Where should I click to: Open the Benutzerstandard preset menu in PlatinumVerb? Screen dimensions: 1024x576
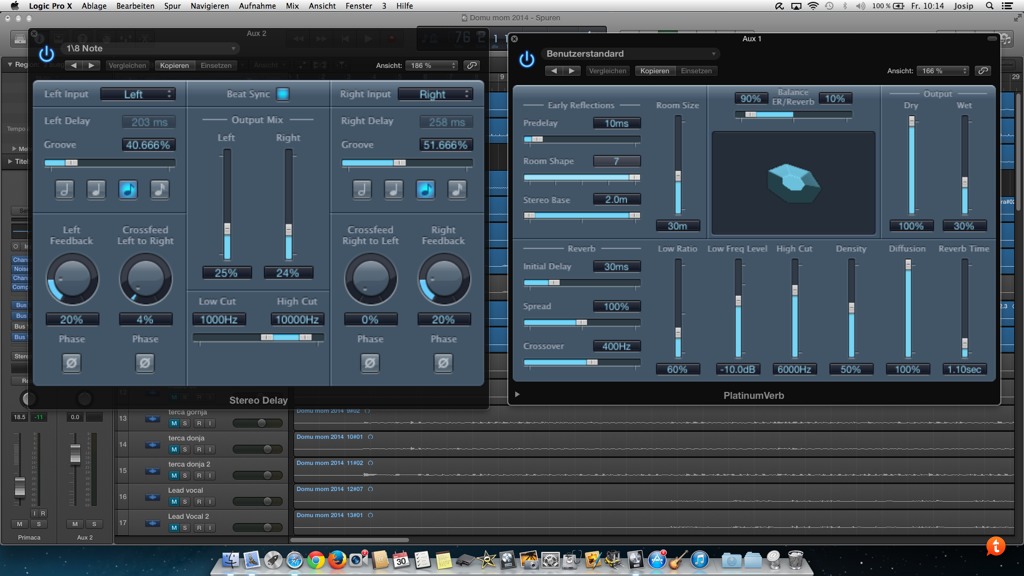[x=631, y=54]
